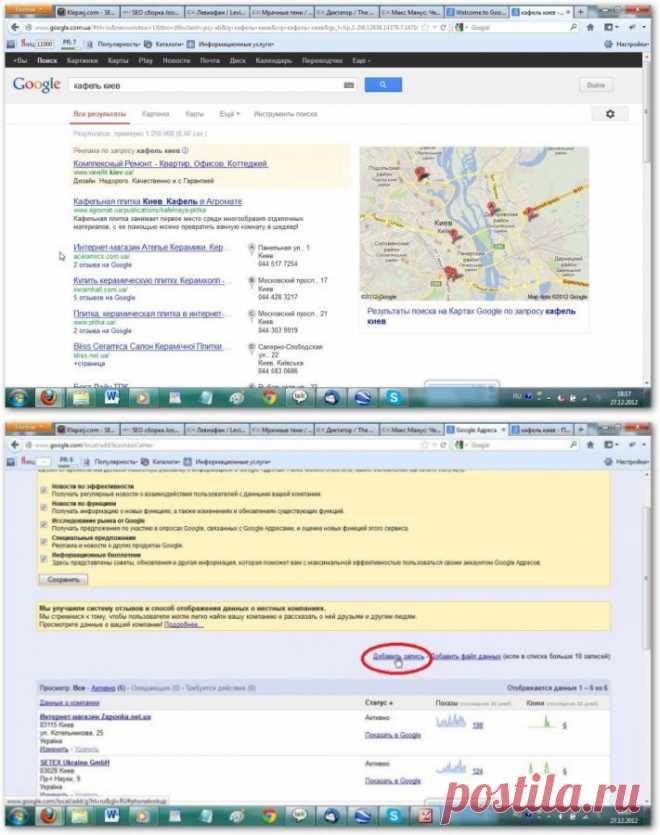This screenshot has width=660, height=835.
Task: Uncheck Специальные предложения checkbox
Action: [44, 541]
